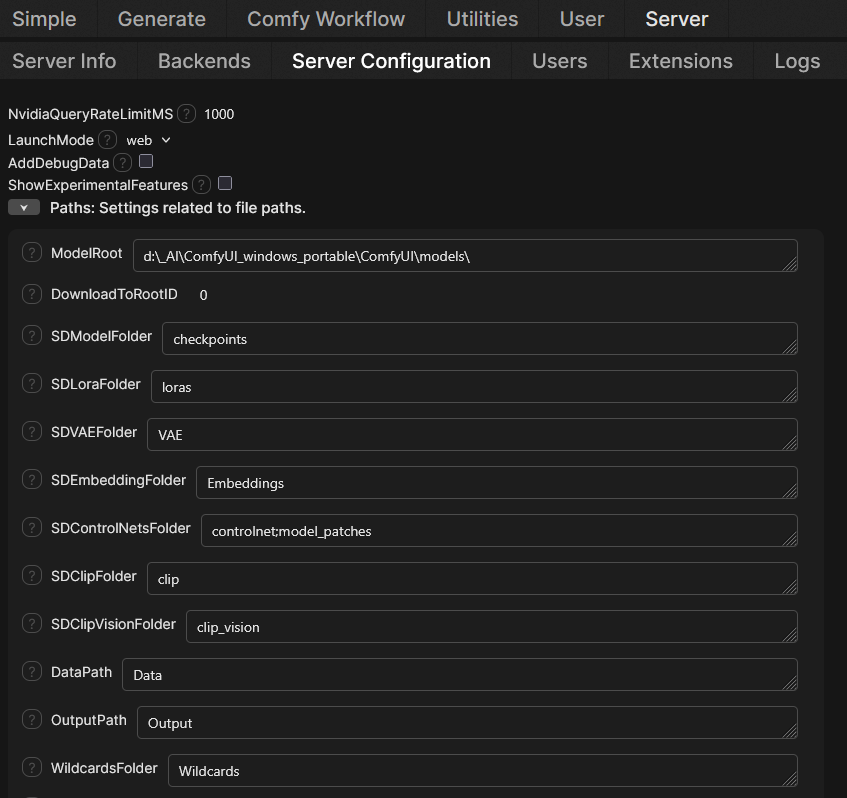847x798 pixels.
Task: Edit the SDModelFolder checkpoints field
Action: click(x=479, y=339)
